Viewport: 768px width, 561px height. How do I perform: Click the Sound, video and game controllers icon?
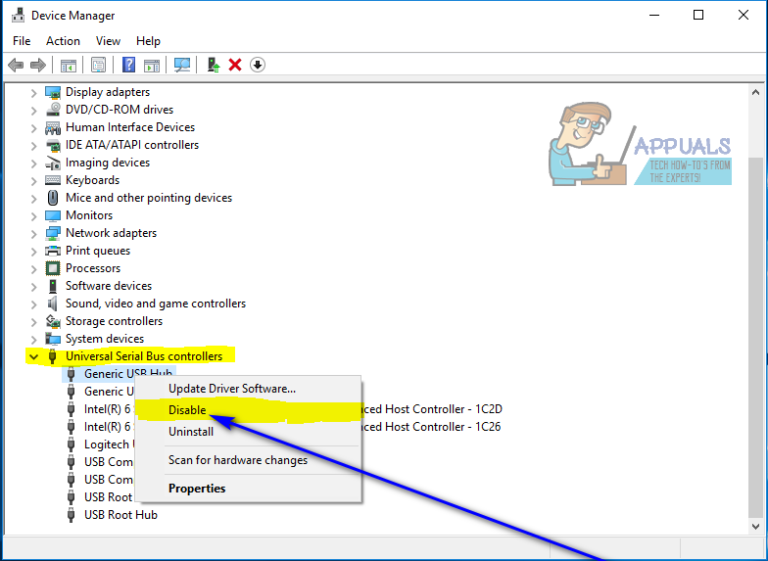tap(53, 304)
